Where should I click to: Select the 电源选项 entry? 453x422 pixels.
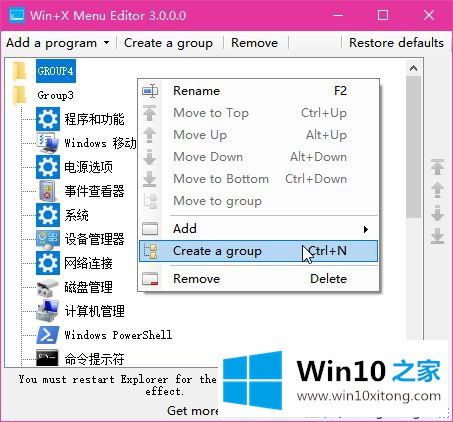(88, 167)
